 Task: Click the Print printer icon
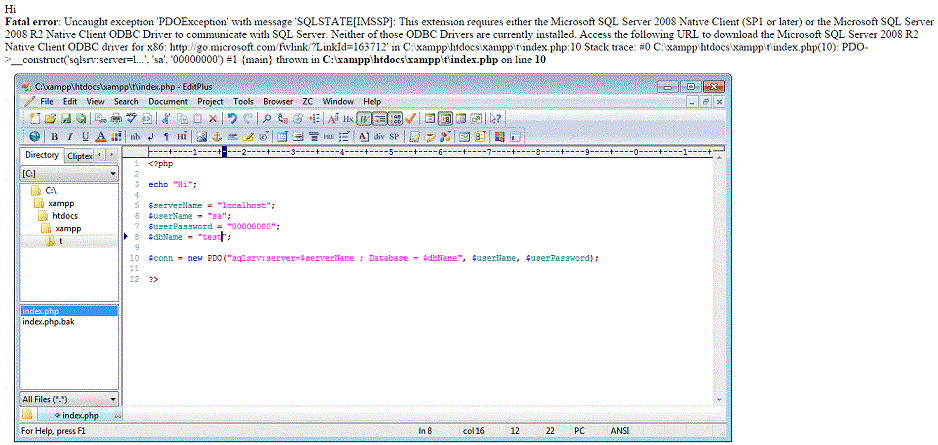(116, 118)
